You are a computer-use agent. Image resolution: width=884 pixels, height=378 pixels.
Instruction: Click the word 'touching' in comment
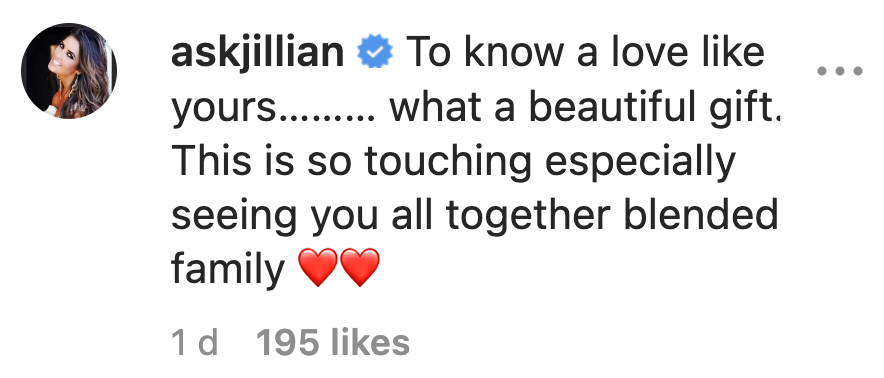(x=448, y=162)
